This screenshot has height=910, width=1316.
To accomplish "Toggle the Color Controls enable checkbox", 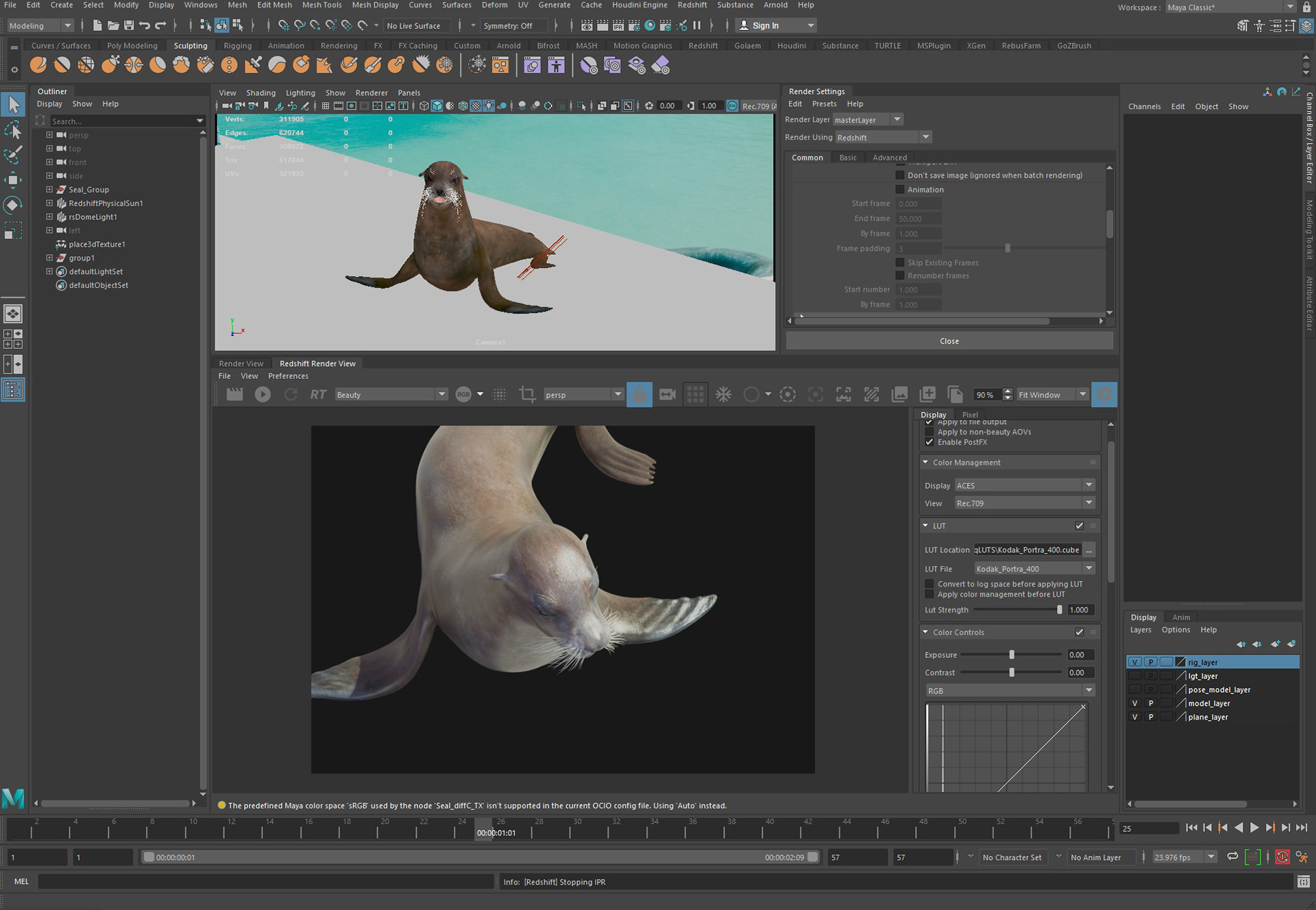I will [1080, 632].
